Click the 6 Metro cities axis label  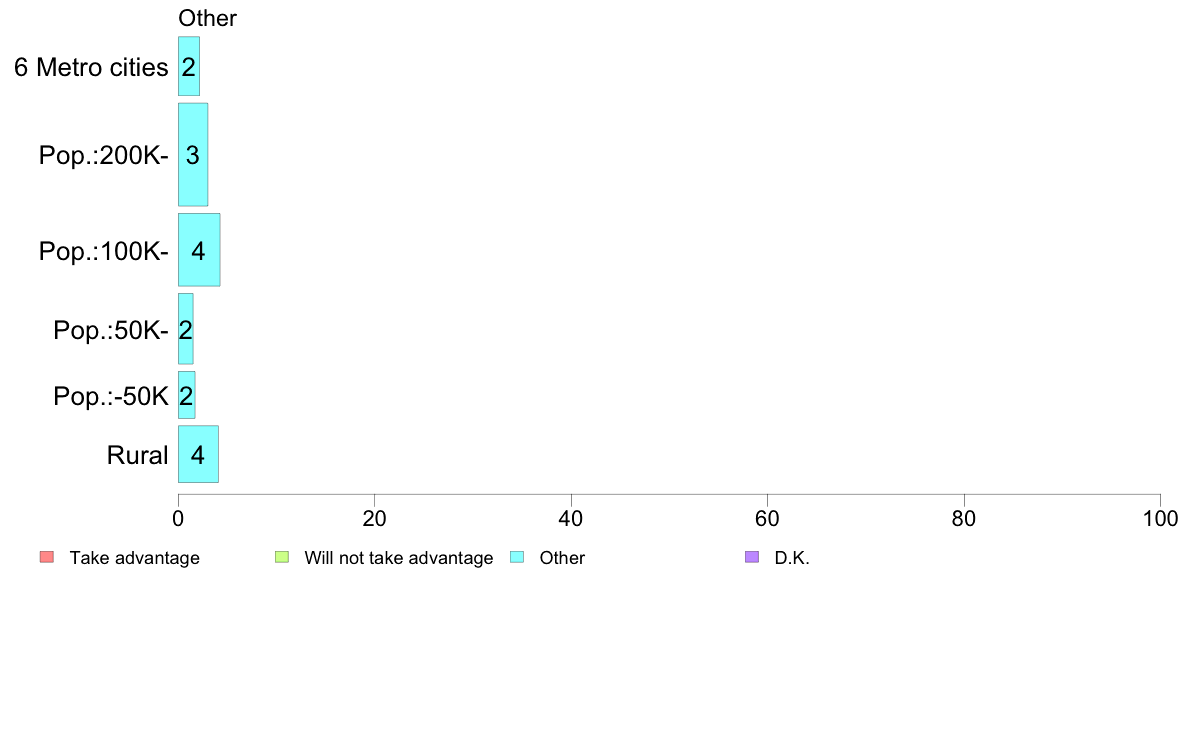pyautogui.click(x=91, y=67)
